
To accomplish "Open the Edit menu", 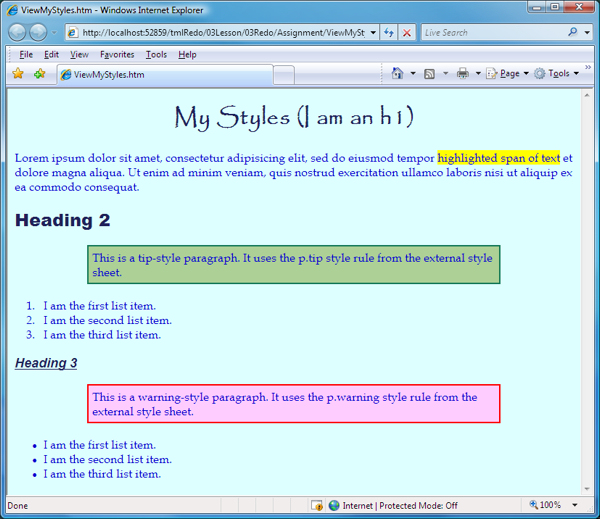I will click(51, 55).
